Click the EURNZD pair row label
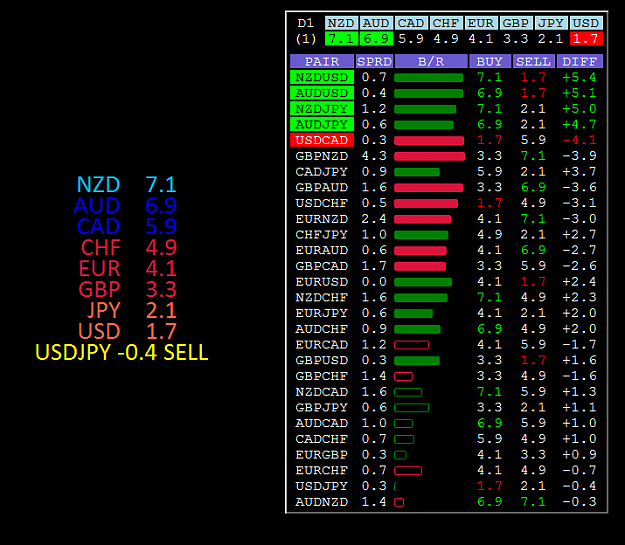 tap(322, 219)
